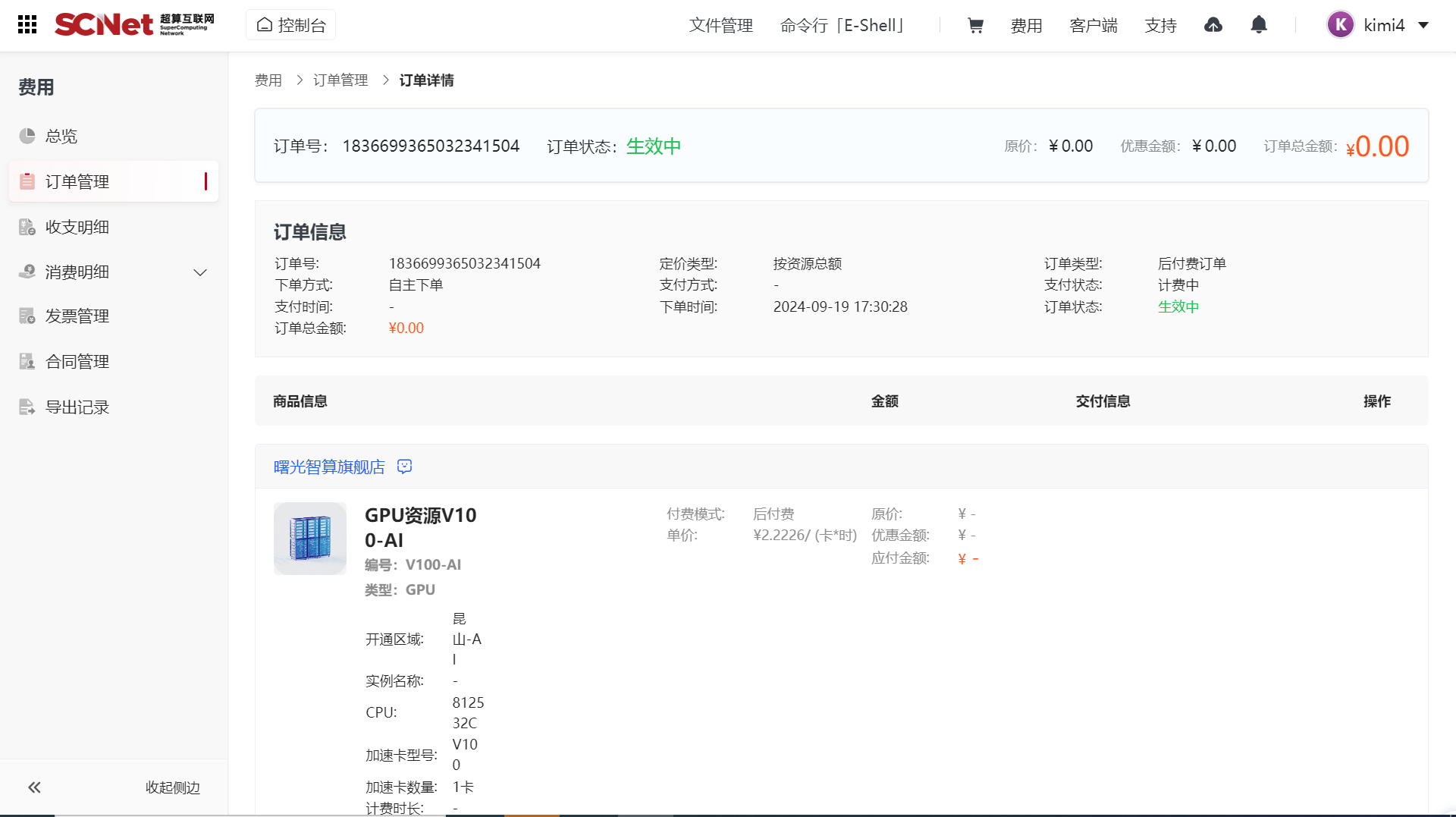Click the shopping cart icon

coord(975,26)
